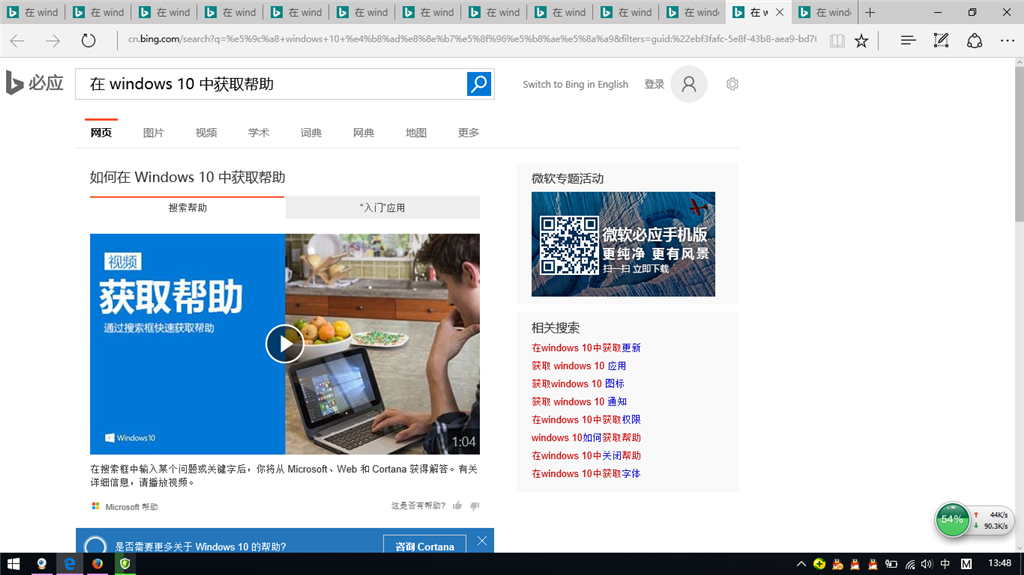This screenshot has width=1024, height=575.
Task: Click the browser address bar URL
Action: tap(472, 39)
